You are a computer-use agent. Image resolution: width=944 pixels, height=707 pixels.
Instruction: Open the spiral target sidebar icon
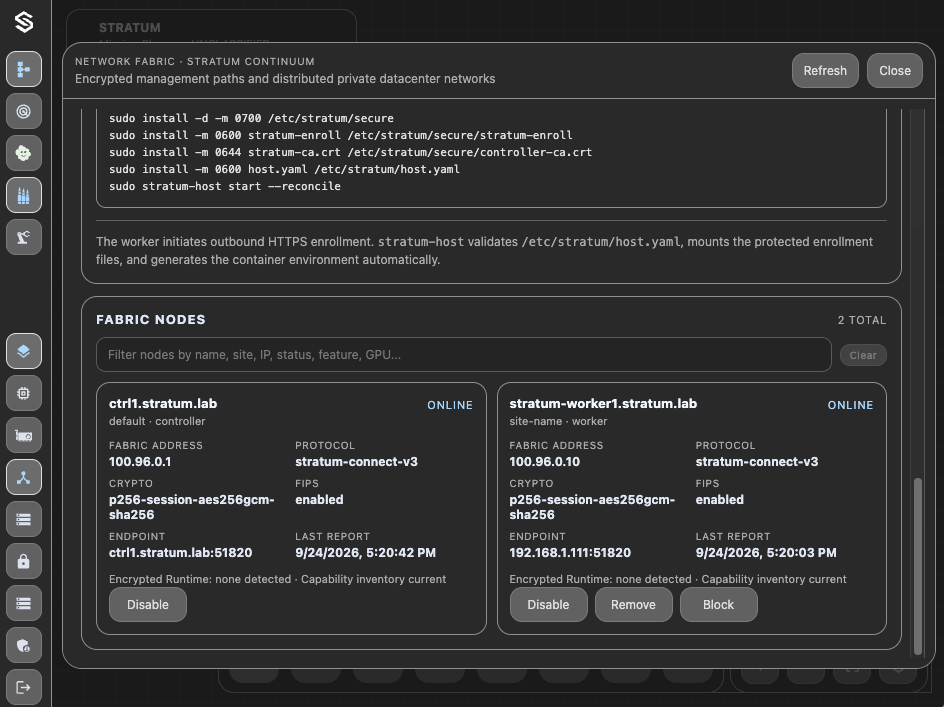pos(24,111)
